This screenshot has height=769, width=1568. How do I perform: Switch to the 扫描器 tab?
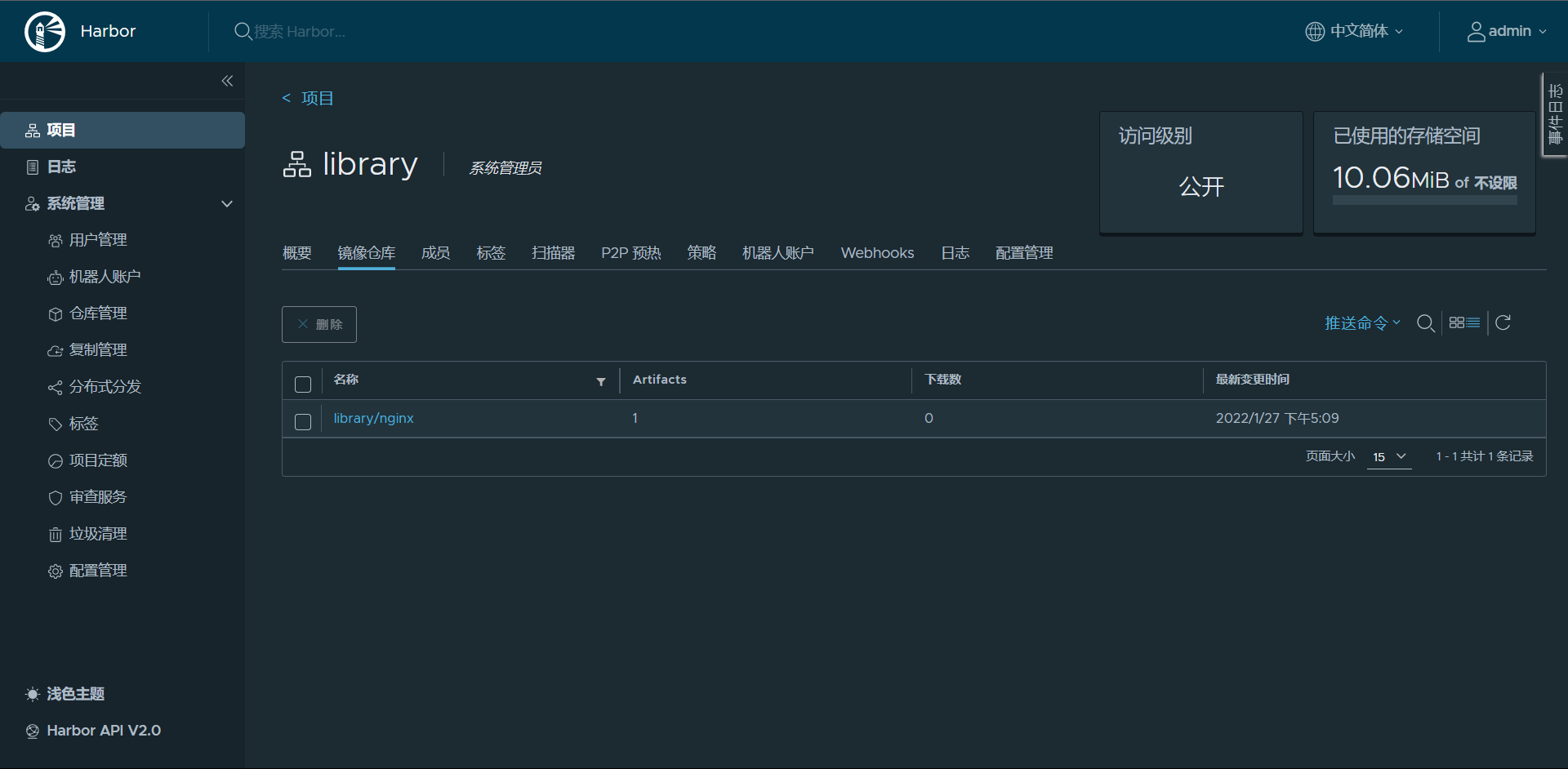click(x=554, y=253)
